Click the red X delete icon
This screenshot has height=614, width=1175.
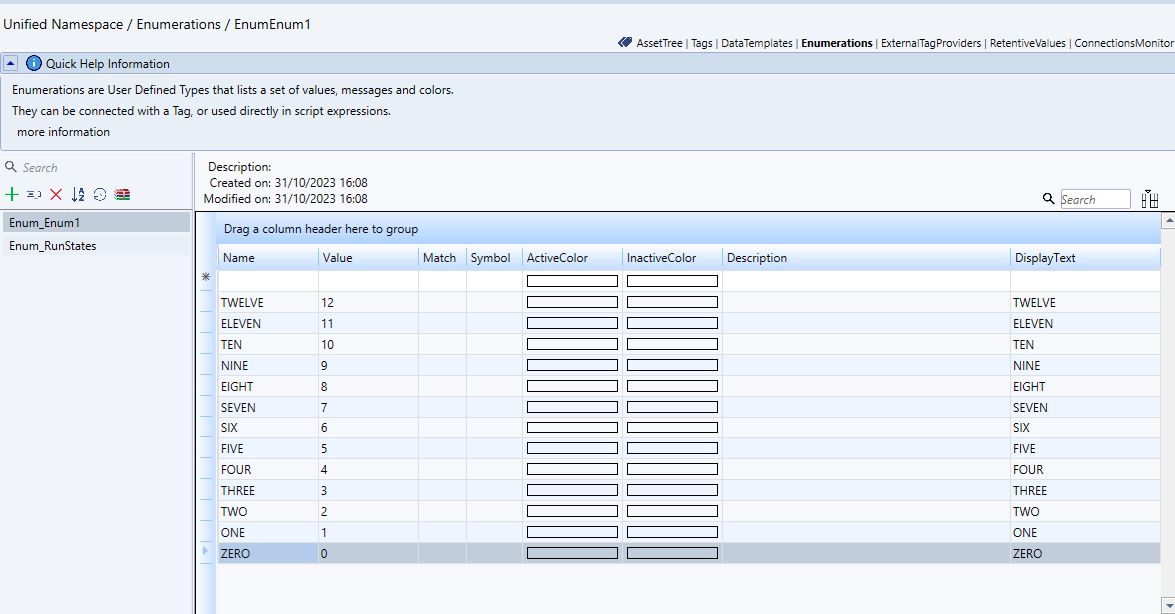[x=56, y=194]
